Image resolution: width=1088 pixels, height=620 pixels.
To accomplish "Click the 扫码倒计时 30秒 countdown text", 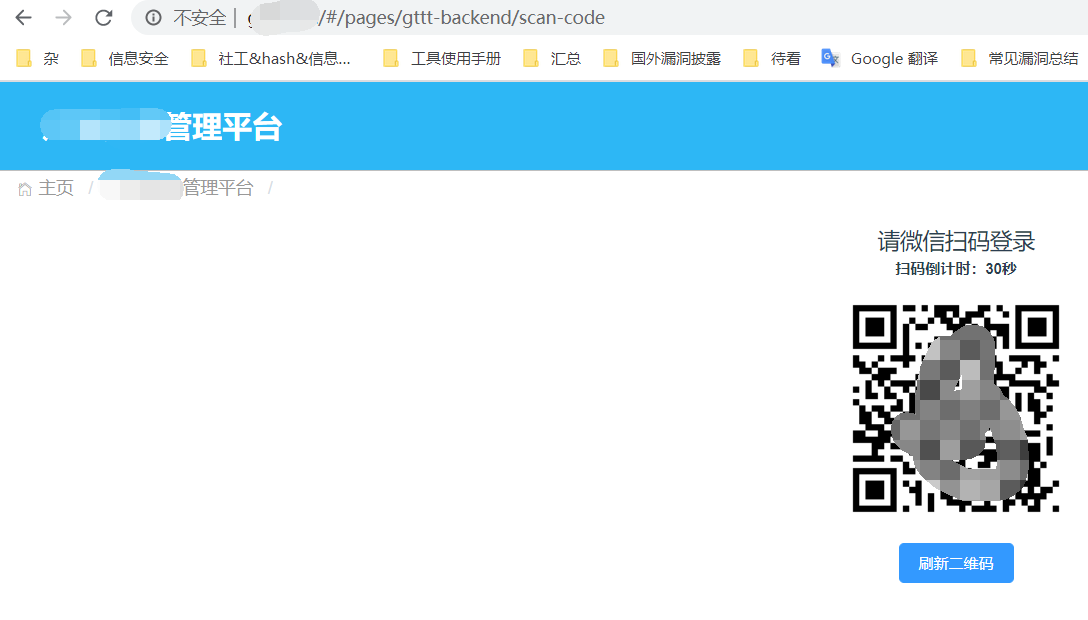I will 956,268.
